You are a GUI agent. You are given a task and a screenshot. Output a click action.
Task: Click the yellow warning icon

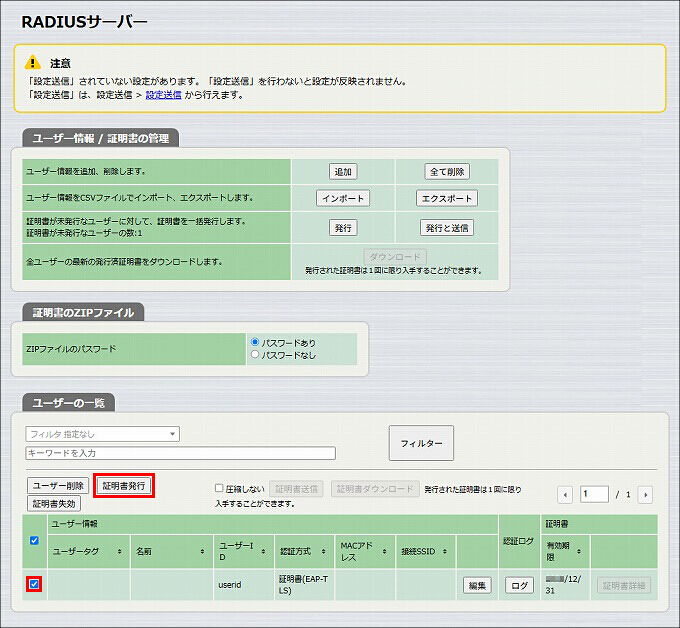33,62
